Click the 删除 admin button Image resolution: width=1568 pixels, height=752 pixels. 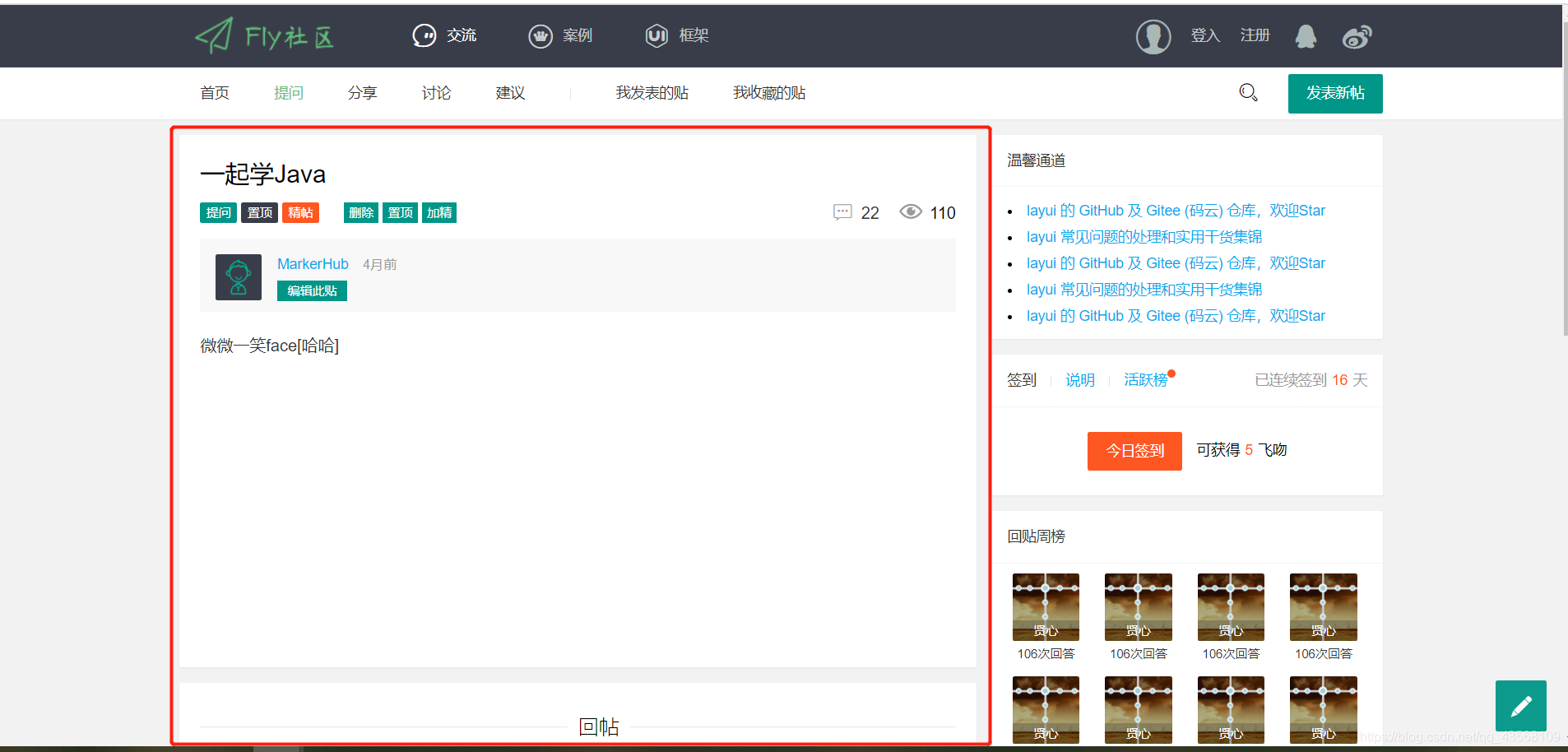tap(361, 212)
